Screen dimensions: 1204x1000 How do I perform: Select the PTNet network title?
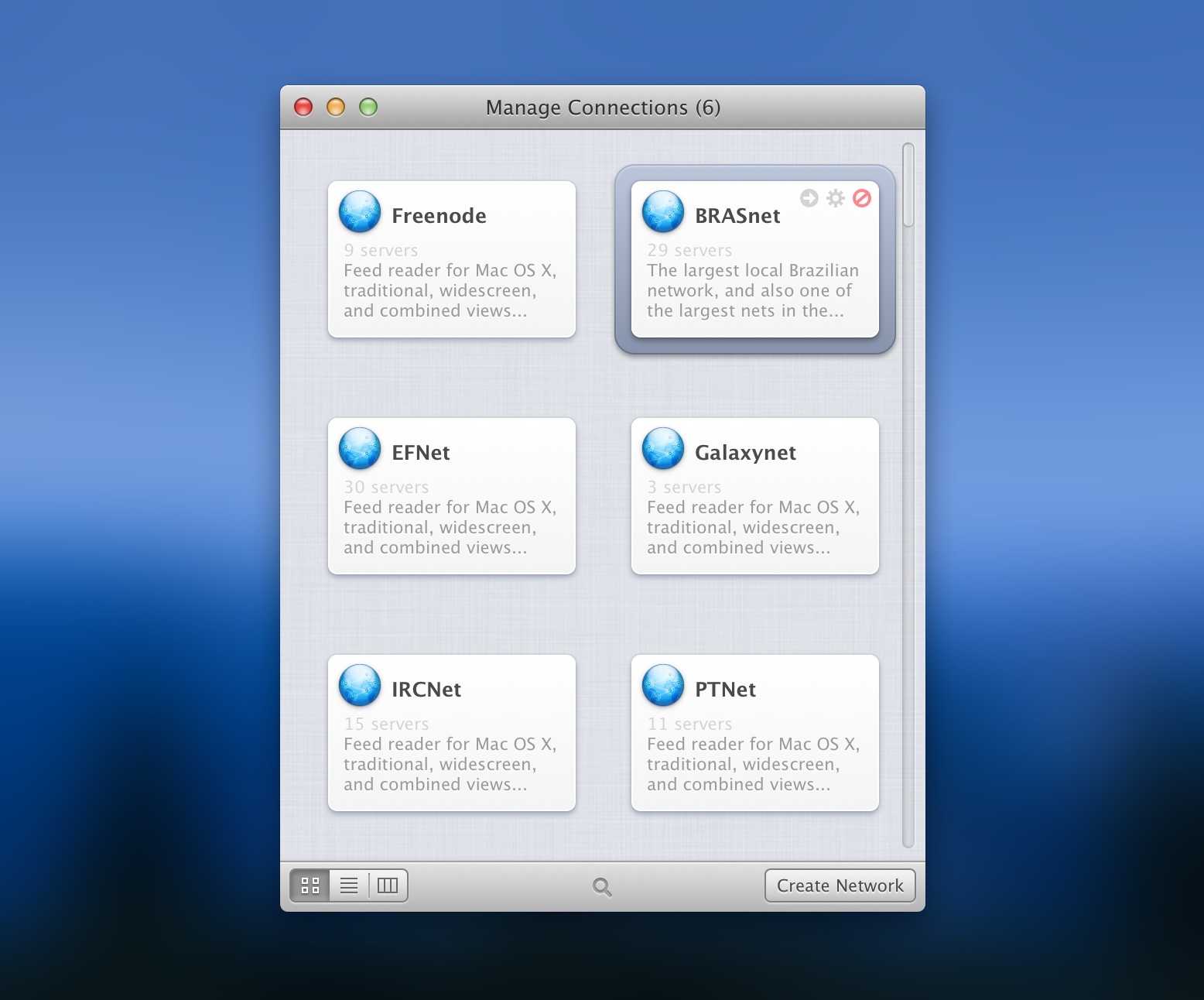(x=725, y=690)
